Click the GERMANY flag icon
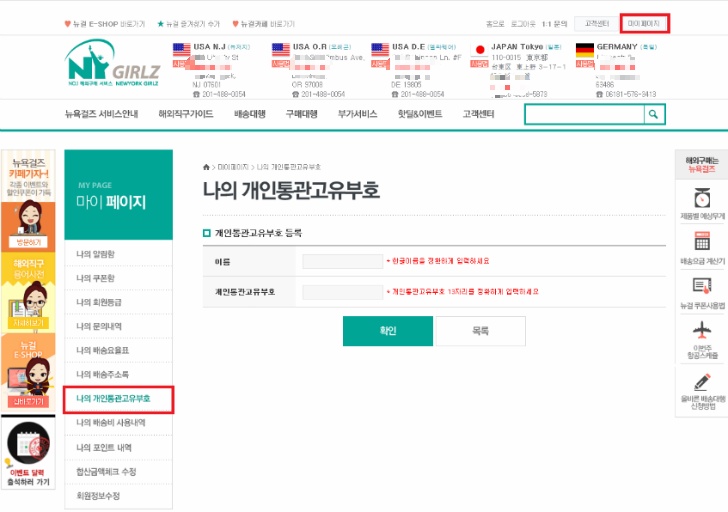Screen dimensions: 728x512 585,49
